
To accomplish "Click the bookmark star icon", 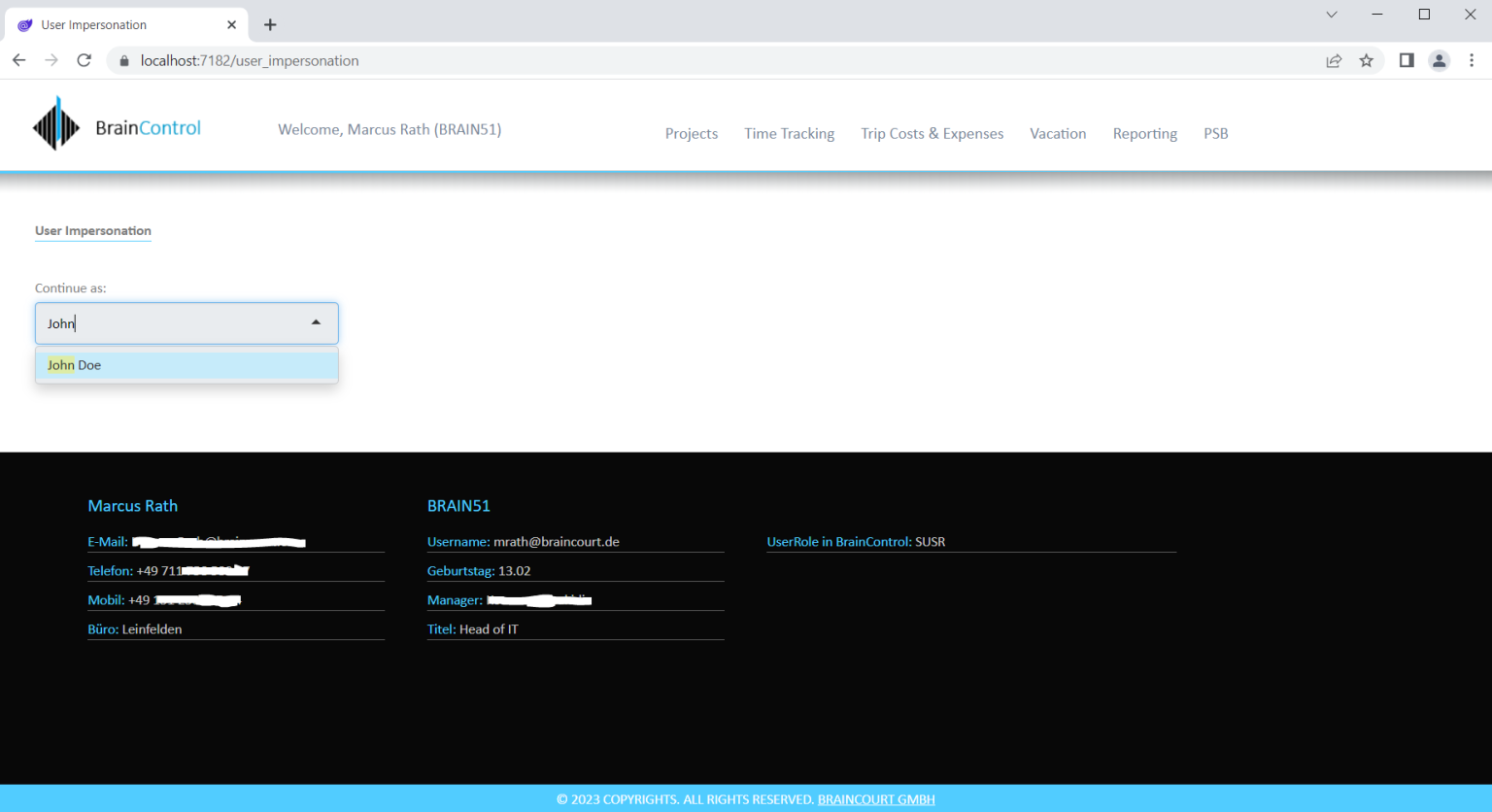I will 1367,60.
